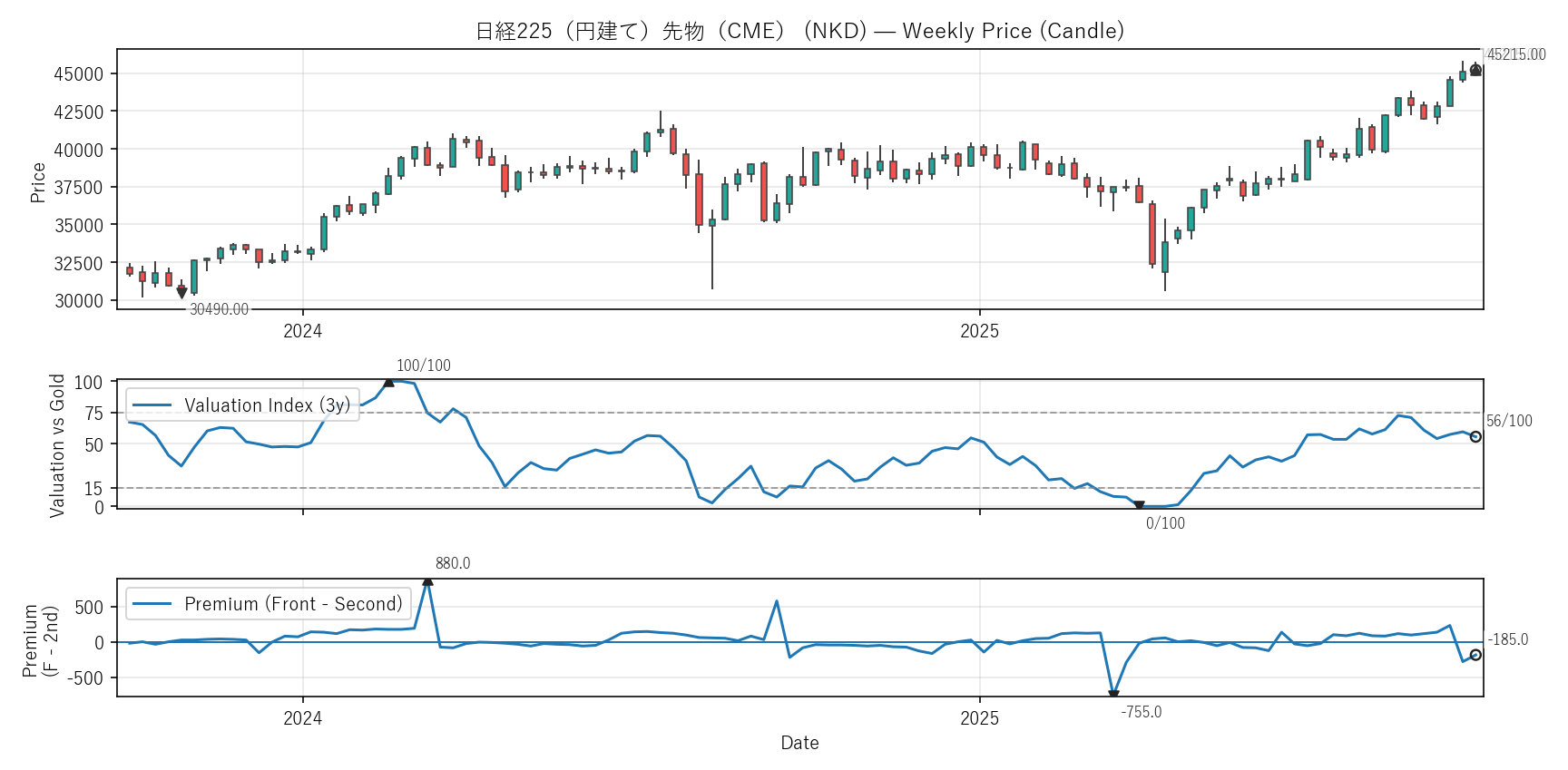Select the latest premium circle marker at -185.0
Viewport: 1568px width, 770px height.
coord(1475,655)
